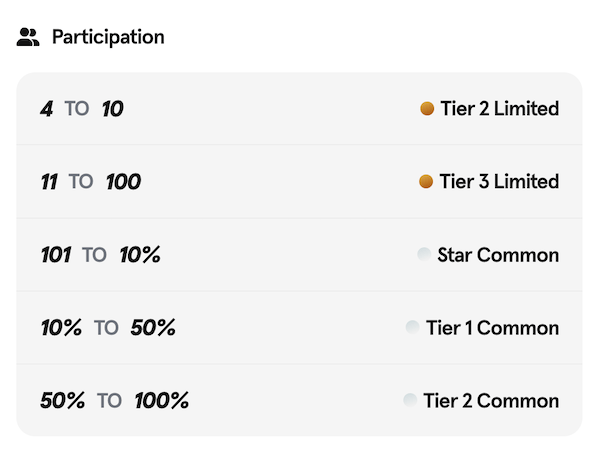
Task: Select the 50% to 100% range row
Action: coord(299,400)
